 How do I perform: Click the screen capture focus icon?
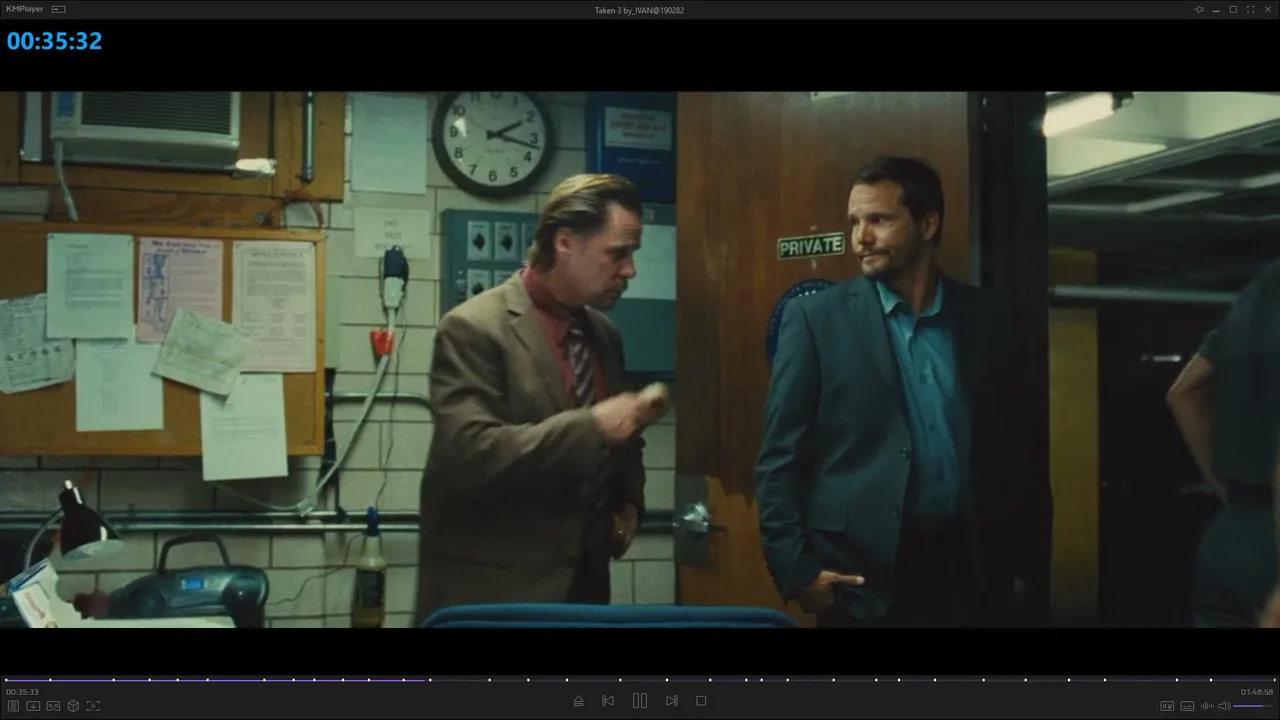pyautogui.click(x=93, y=706)
